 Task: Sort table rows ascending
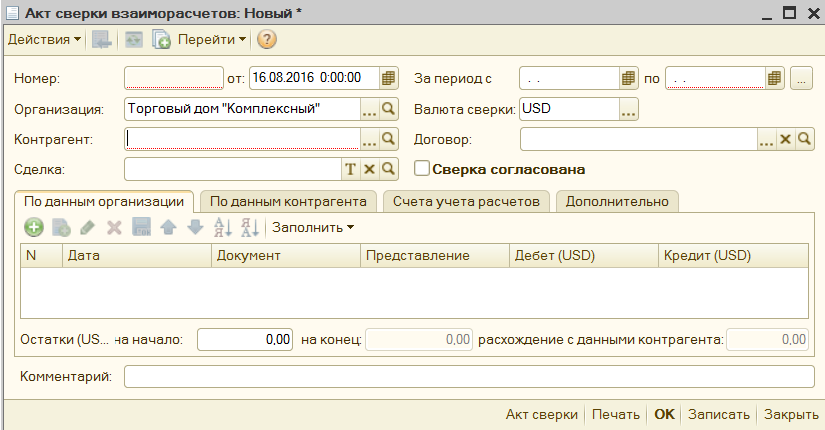[224, 227]
